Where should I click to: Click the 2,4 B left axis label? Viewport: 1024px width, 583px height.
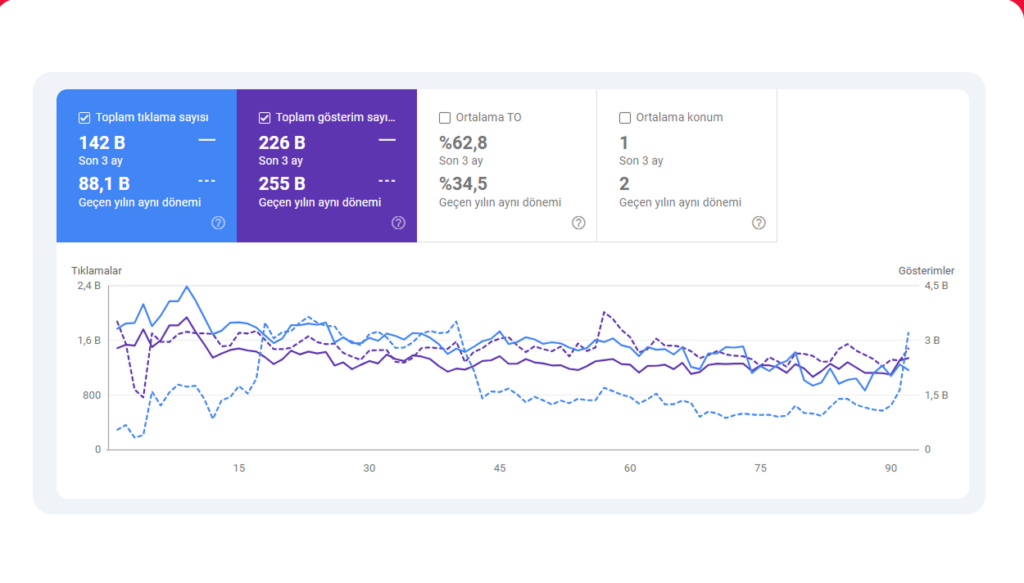point(89,285)
